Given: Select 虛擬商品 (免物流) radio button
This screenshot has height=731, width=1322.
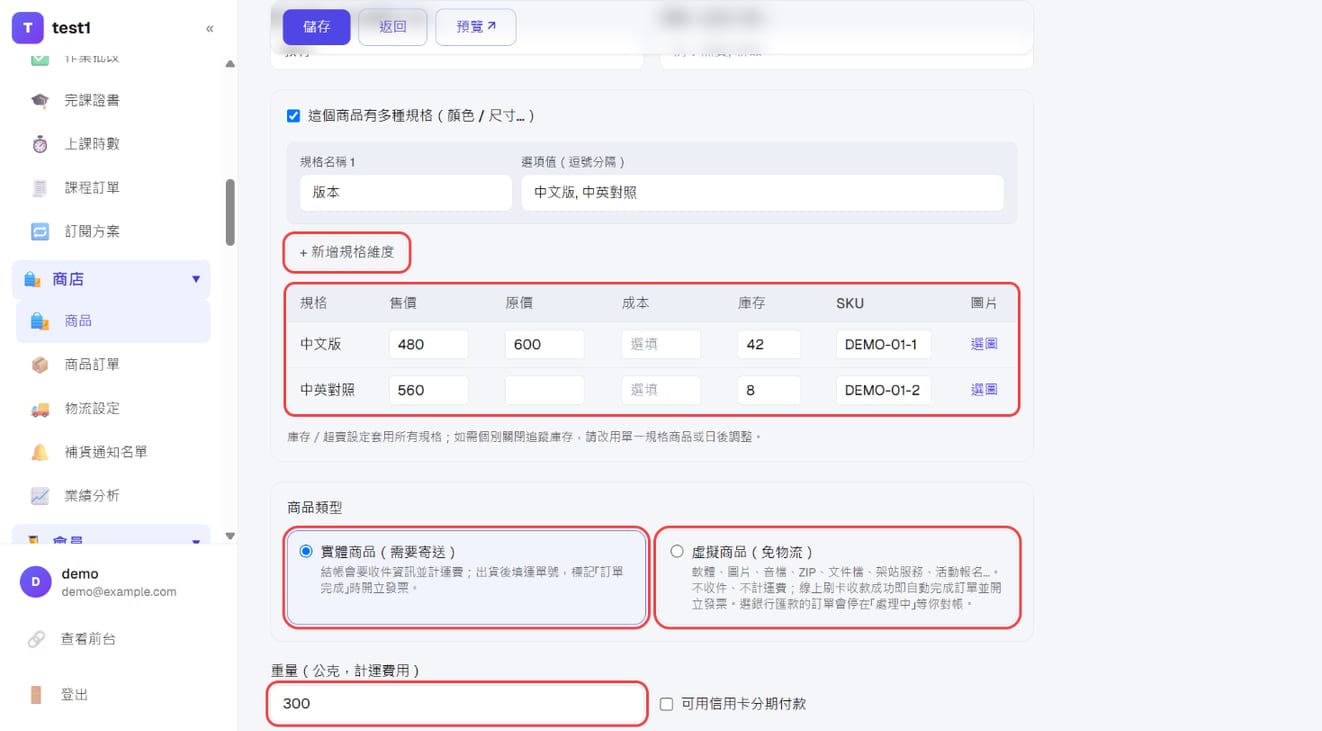Looking at the screenshot, I should click(x=677, y=551).
